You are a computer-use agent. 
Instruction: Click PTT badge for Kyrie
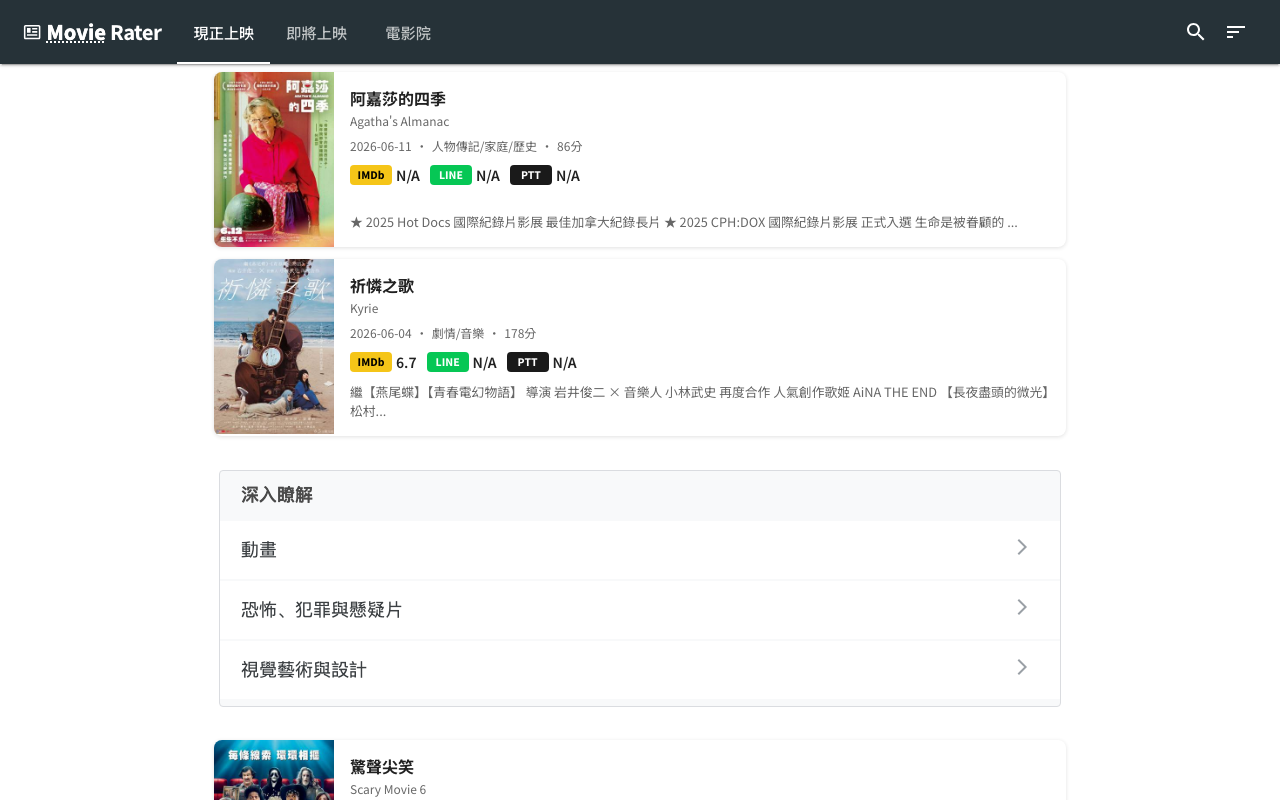[528, 362]
